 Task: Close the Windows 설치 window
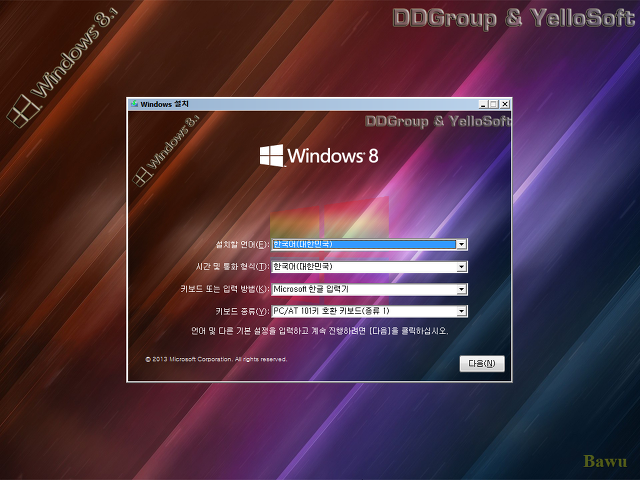tap(505, 104)
